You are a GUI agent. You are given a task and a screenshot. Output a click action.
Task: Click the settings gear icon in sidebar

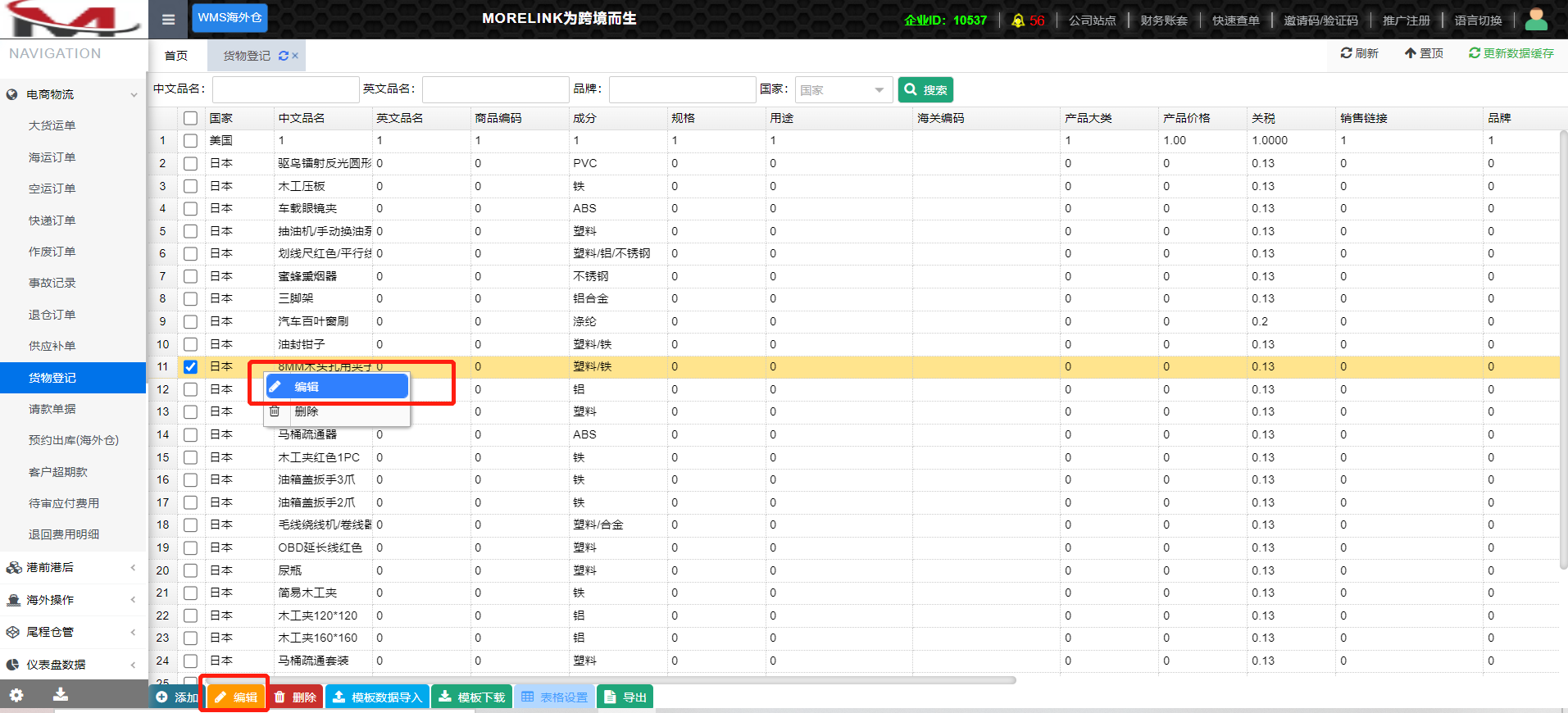[x=16, y=696]
